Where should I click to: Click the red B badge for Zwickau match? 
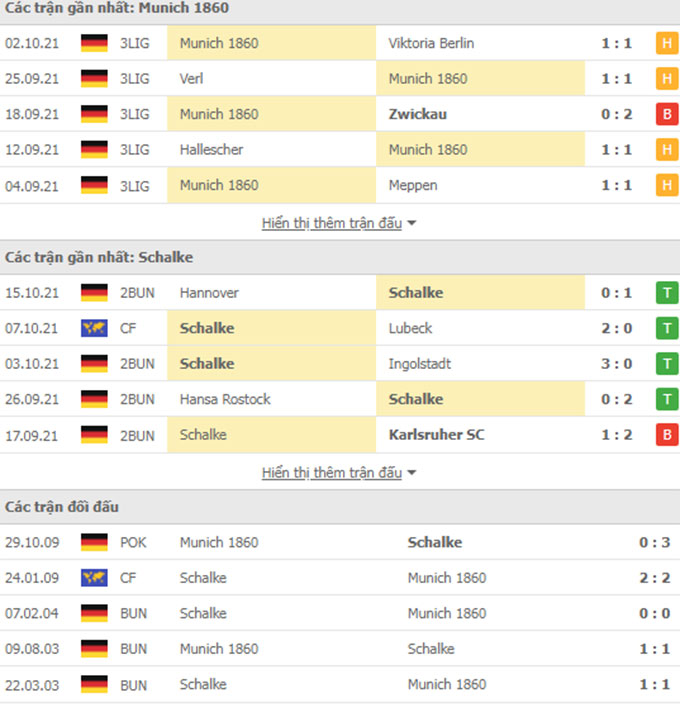[666, 114]
